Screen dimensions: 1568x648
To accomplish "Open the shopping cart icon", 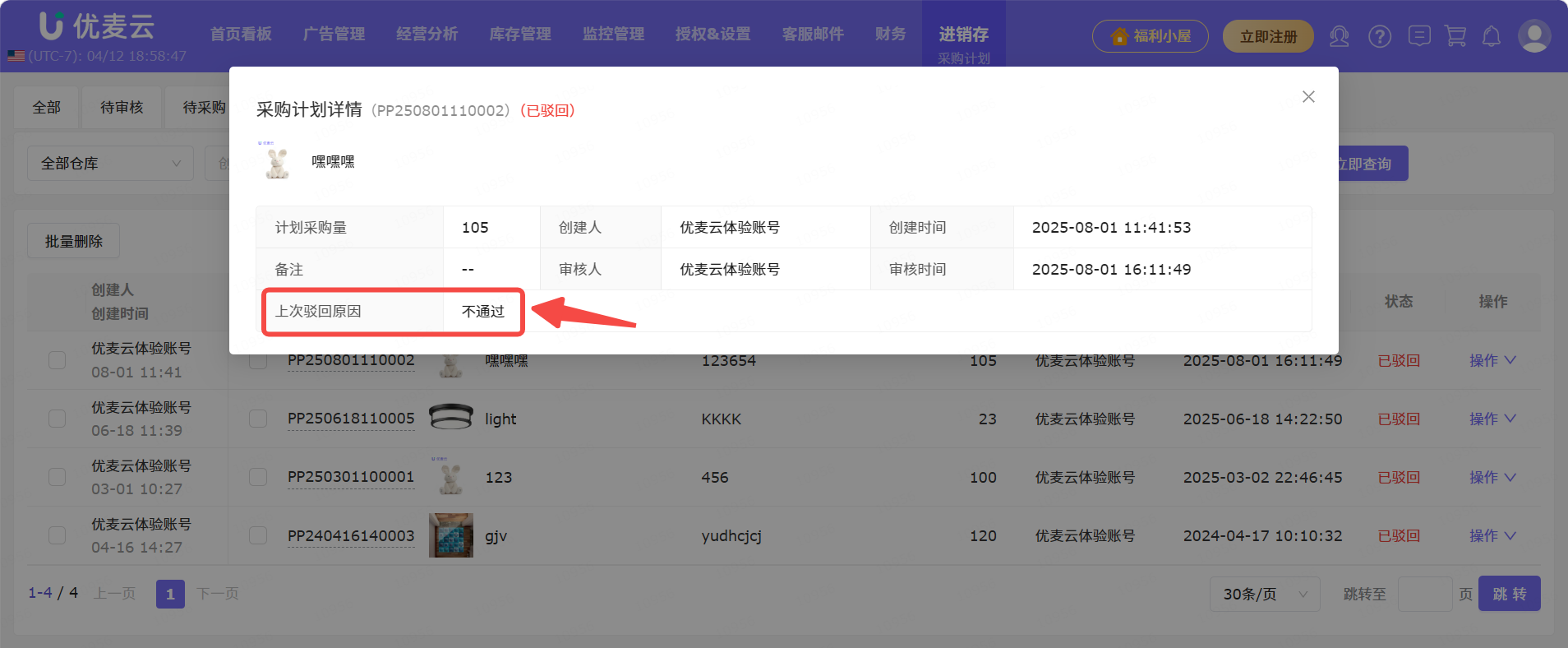I will 1455,36.
